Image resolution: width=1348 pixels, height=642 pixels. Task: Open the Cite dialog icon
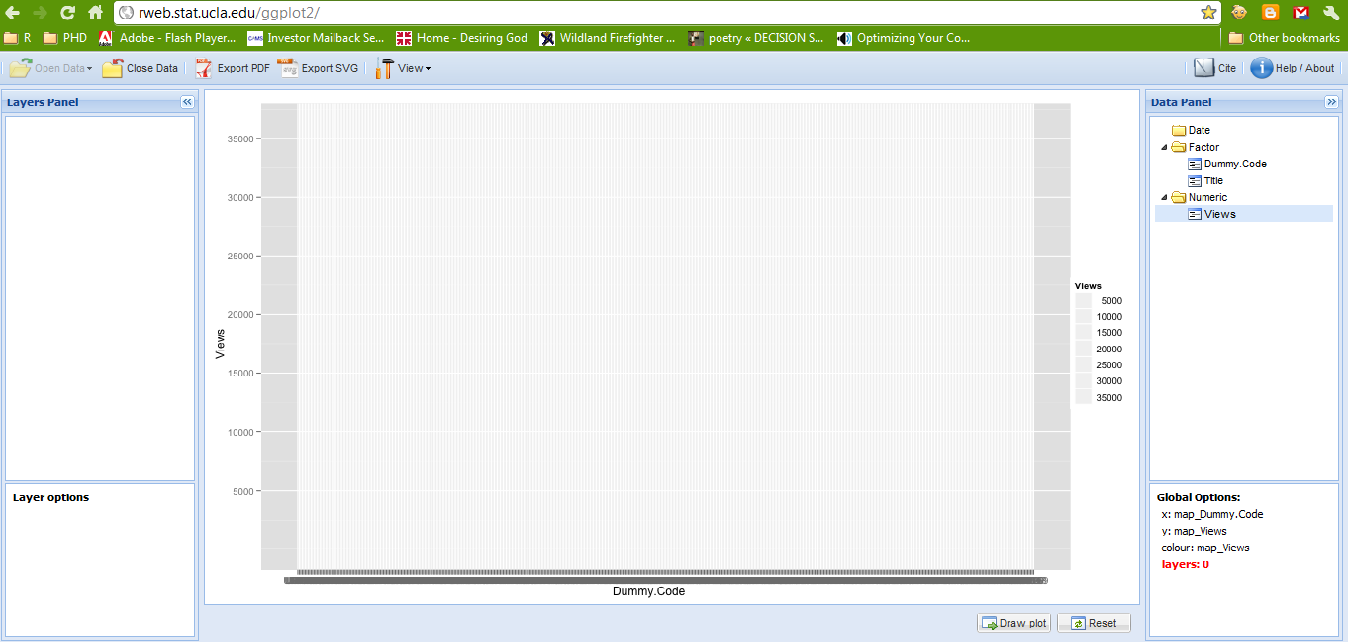click(x=1203, y=68)
